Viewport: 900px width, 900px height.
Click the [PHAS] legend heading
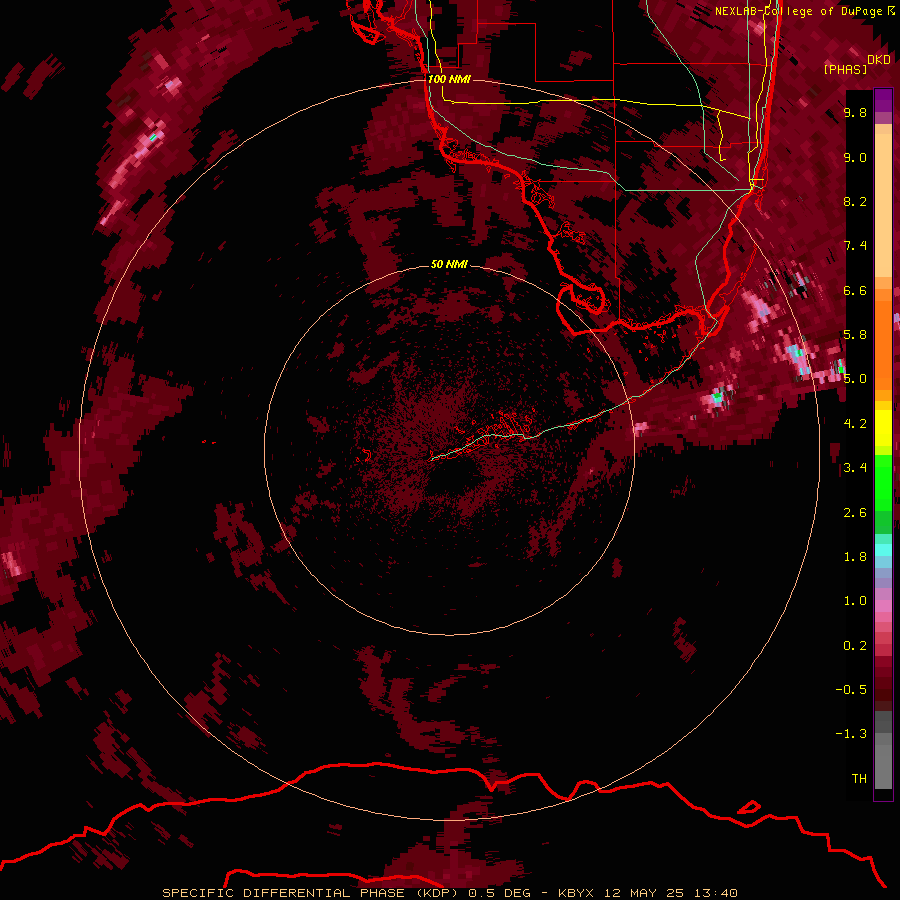coord(845,69)
